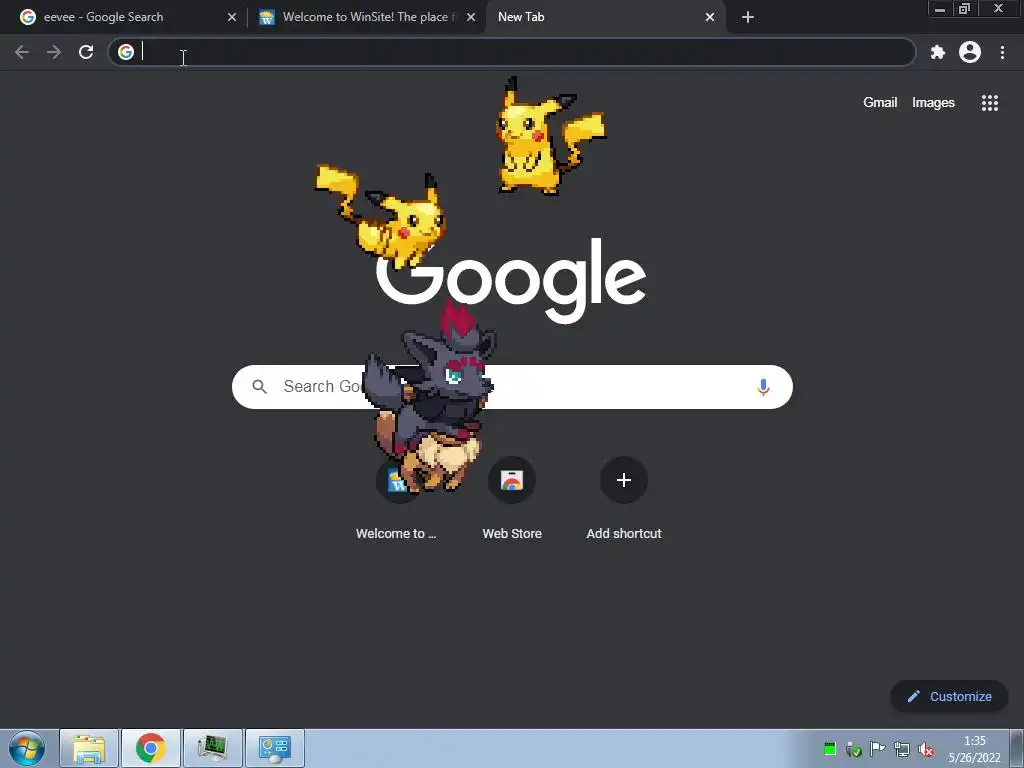The image size is (1024, 768).
Task: Minimize the Chrome window
Action: (x=940, y=8)
